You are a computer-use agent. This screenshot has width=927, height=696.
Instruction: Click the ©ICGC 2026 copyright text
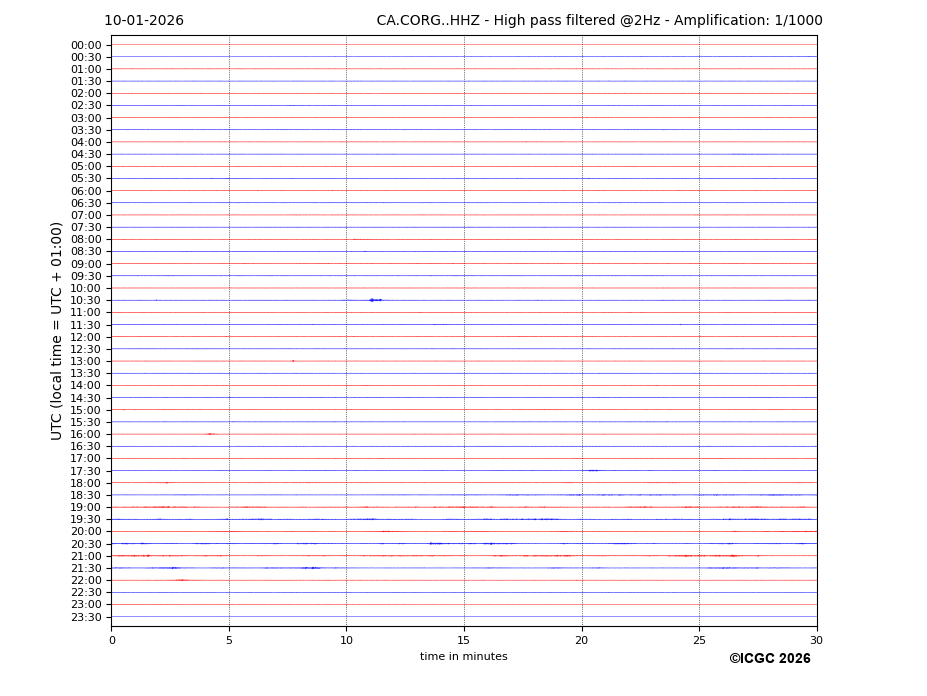pos(769,659)
